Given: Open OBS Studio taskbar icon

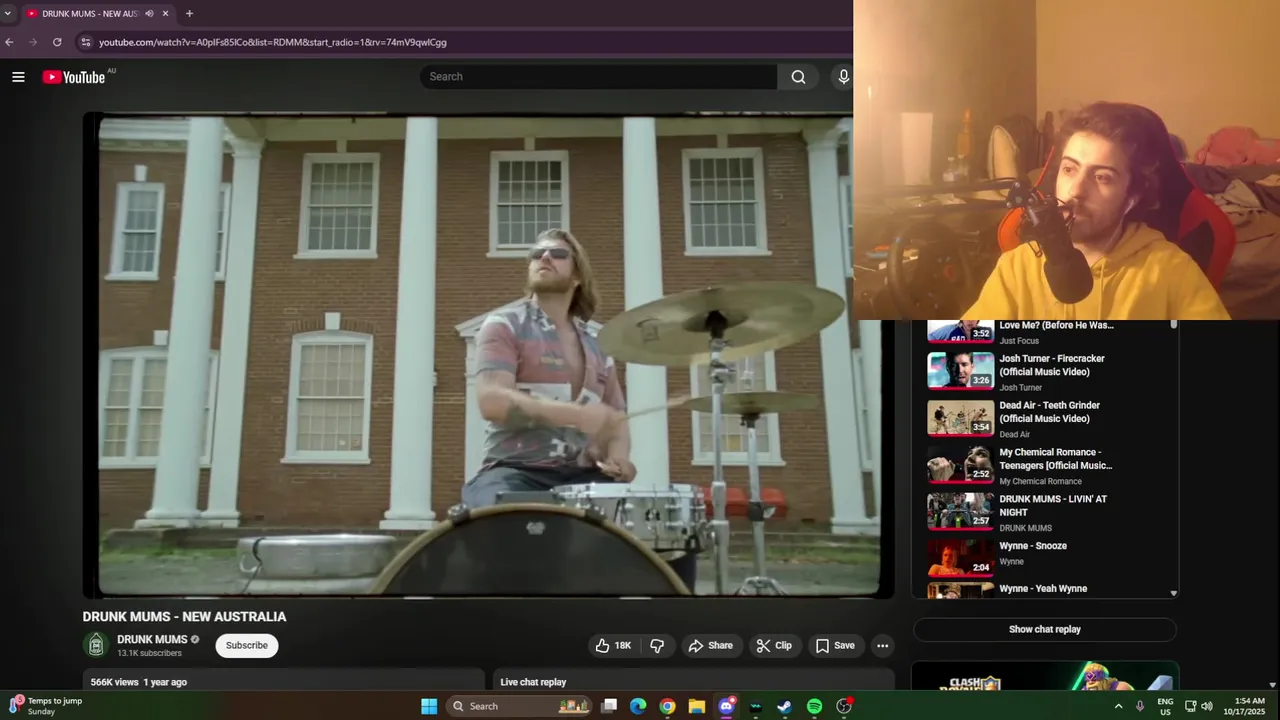Looking at the screenshot, I should 844,706.
